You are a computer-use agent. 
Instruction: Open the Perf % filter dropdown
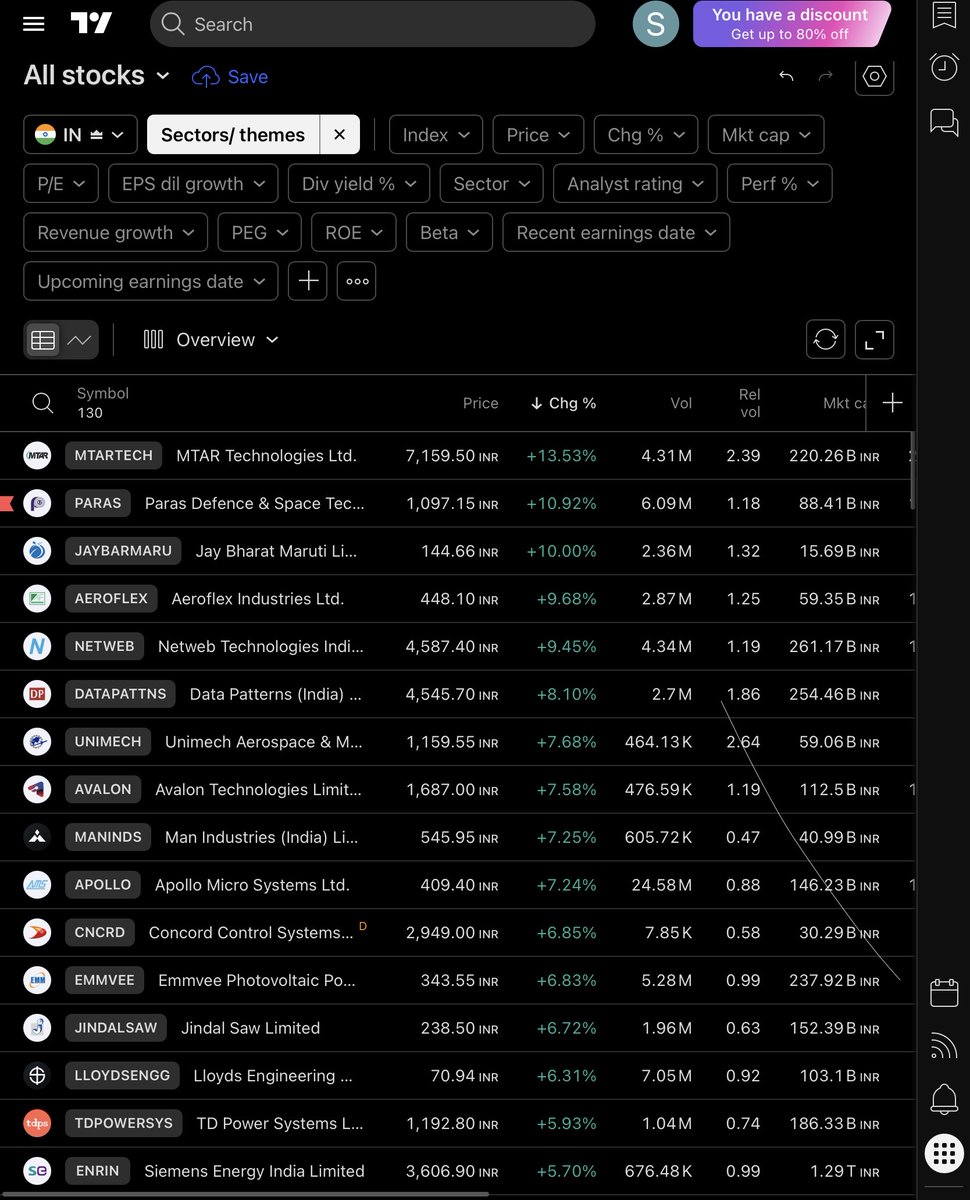[x=779, y=184]
